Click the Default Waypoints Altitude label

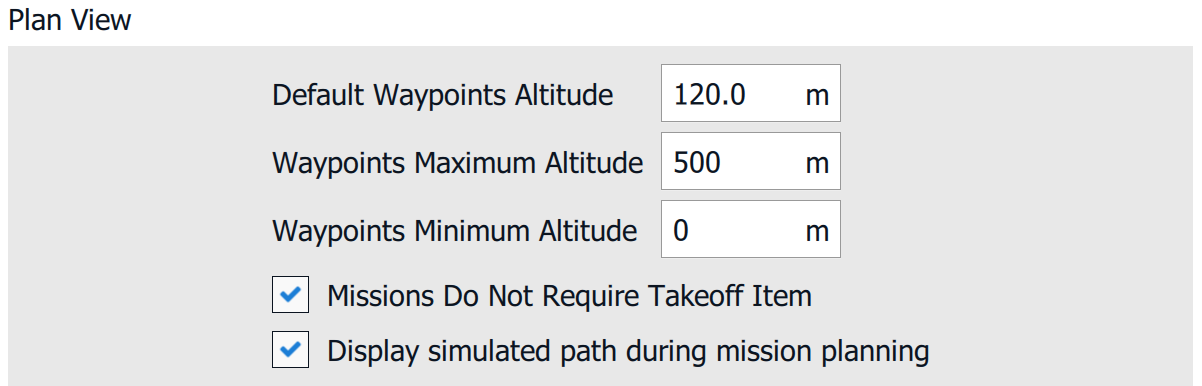[x=442, y=96]
